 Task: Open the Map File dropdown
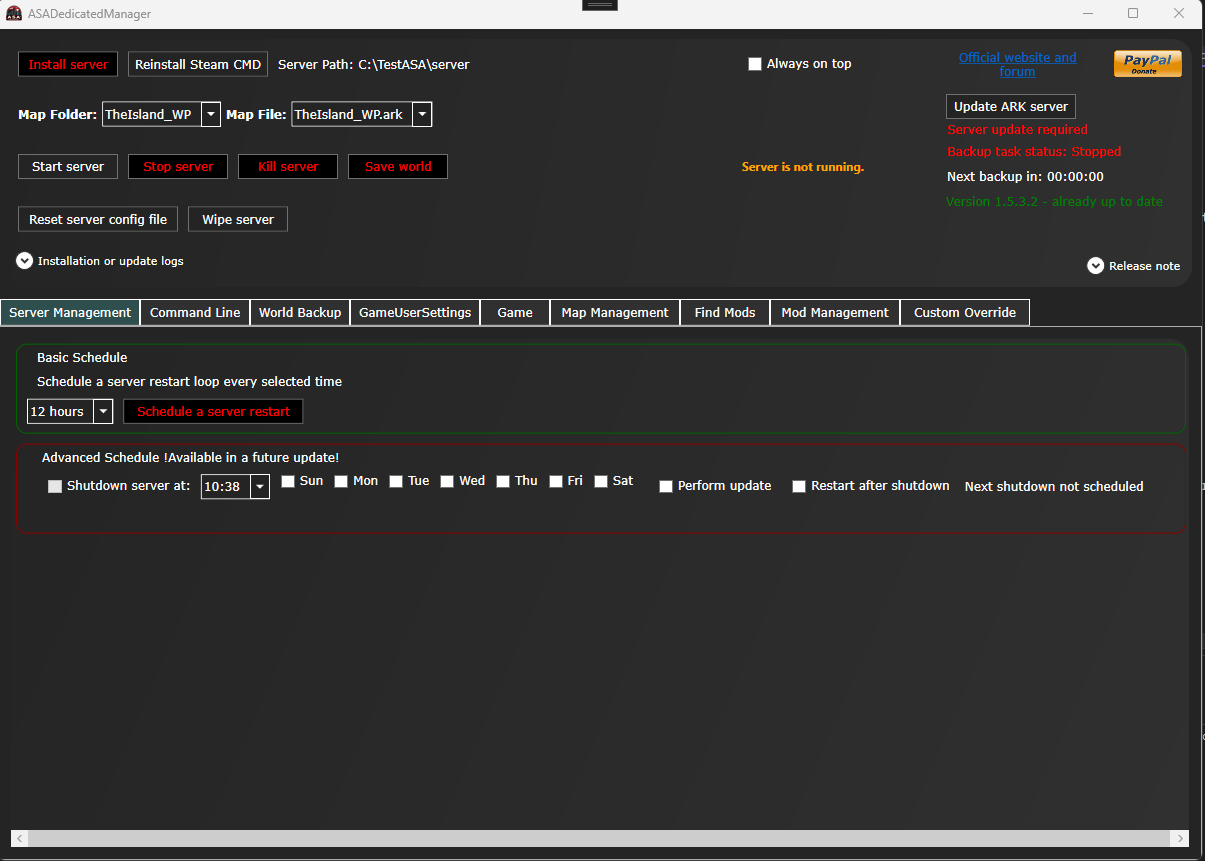coord(422,115)
